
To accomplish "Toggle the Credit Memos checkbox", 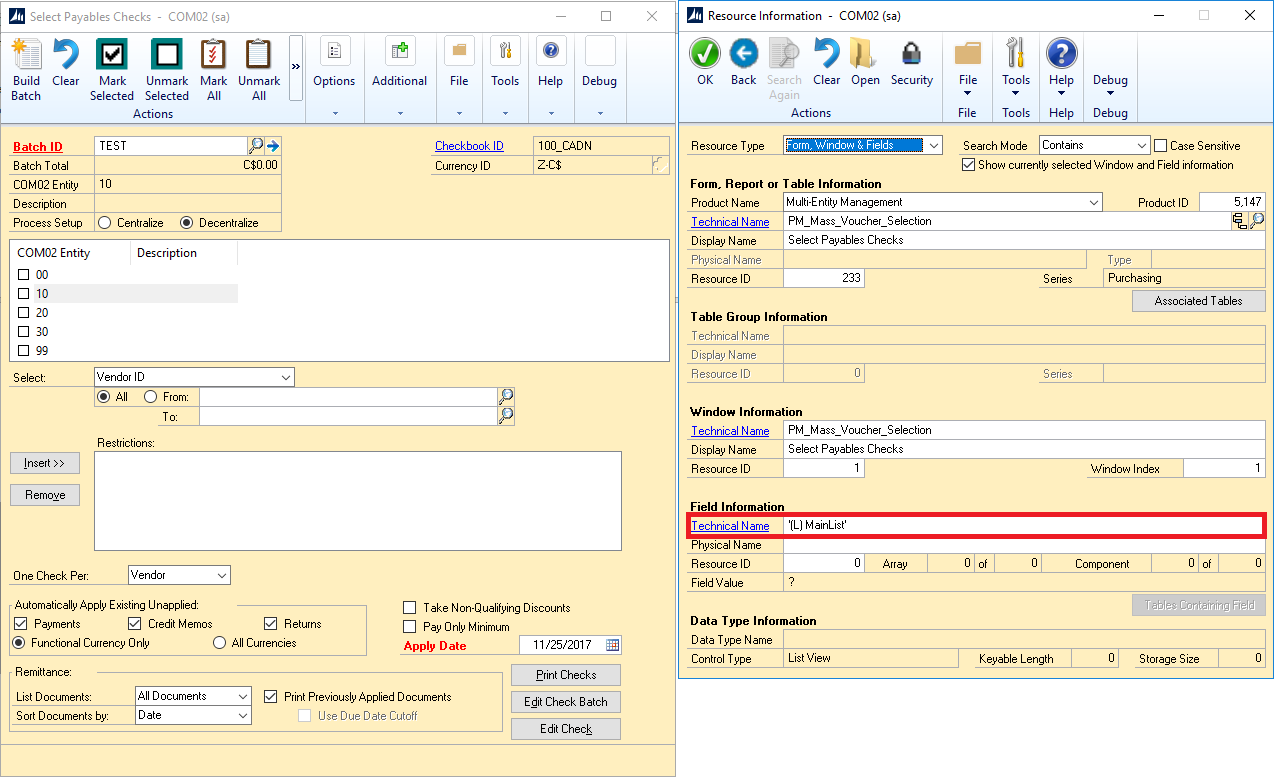I will click(x=135, y=624).
